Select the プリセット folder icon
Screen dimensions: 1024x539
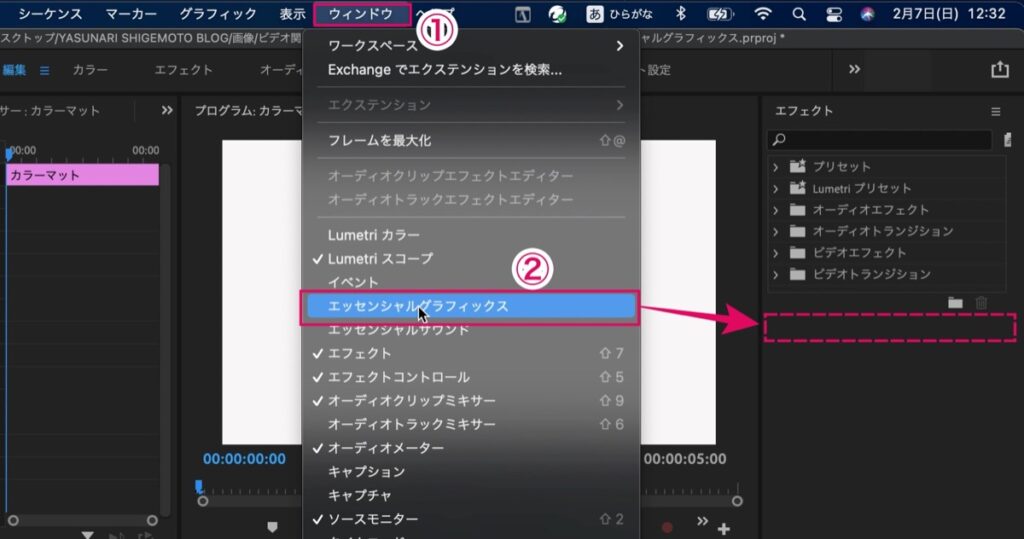coord(797,167)
